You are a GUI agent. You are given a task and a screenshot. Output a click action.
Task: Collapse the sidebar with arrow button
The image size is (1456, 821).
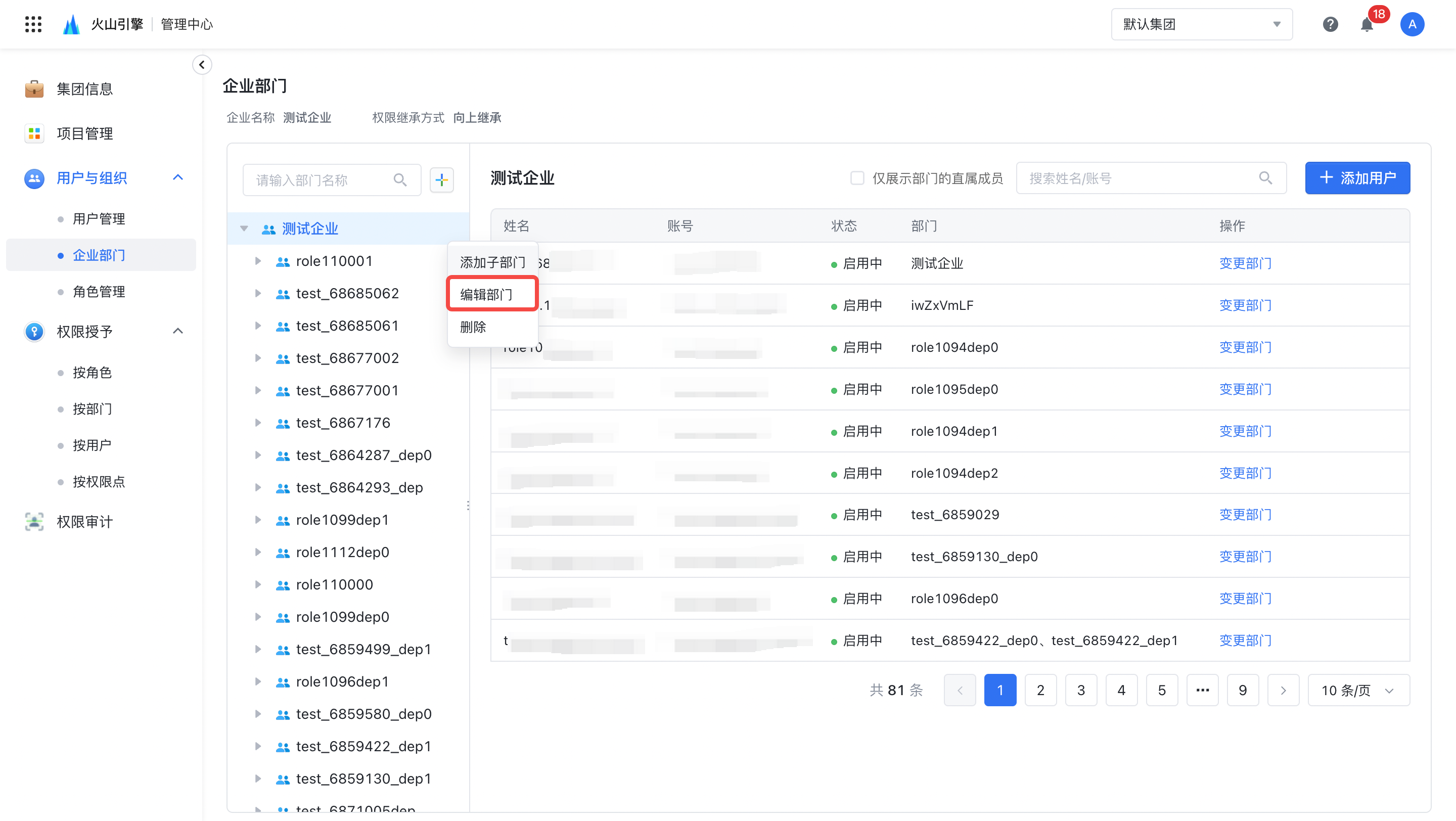point(202,64)
